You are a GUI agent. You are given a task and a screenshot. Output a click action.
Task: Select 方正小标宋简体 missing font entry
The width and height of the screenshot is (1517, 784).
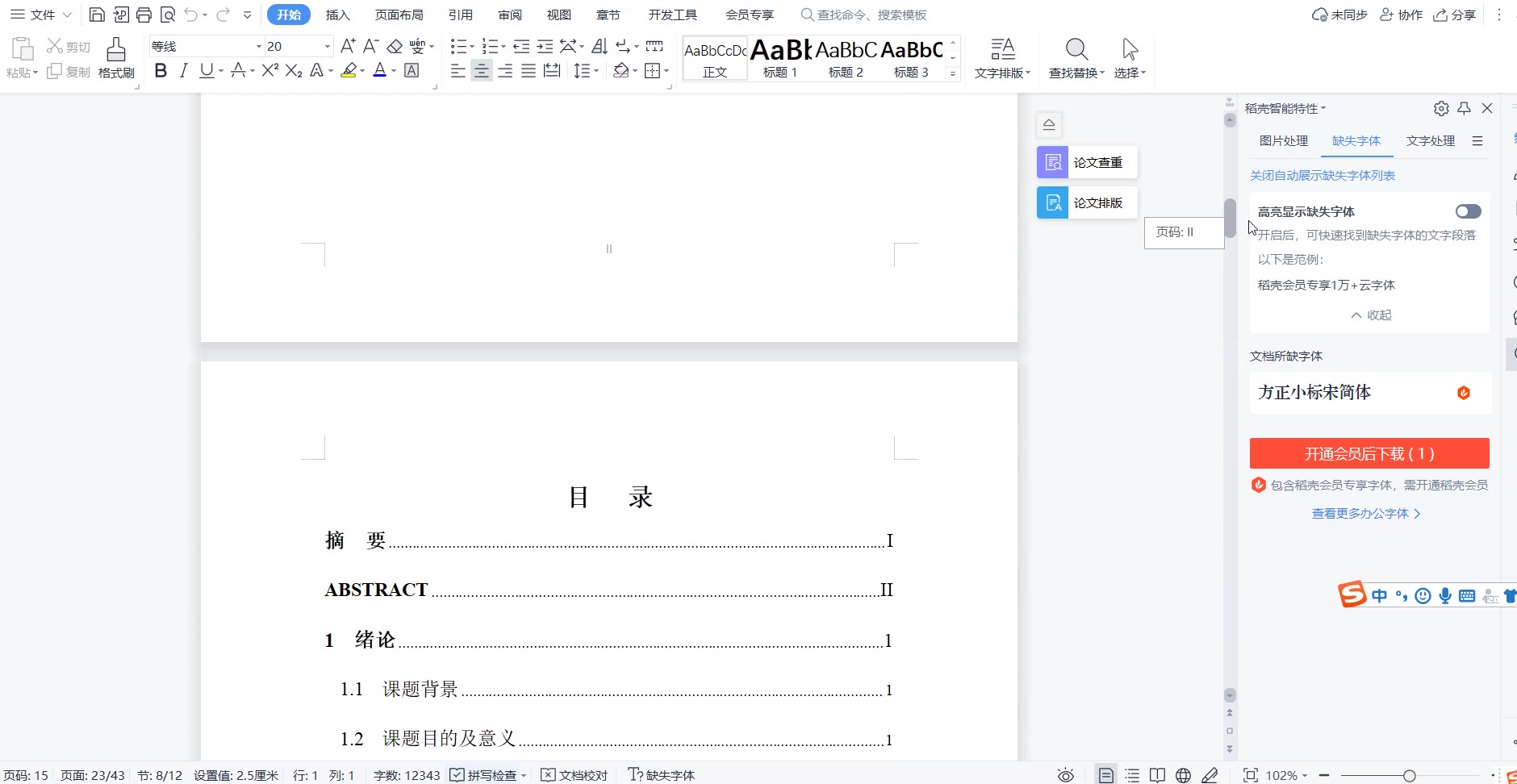pyautogui.click(x=1369, y=392)
